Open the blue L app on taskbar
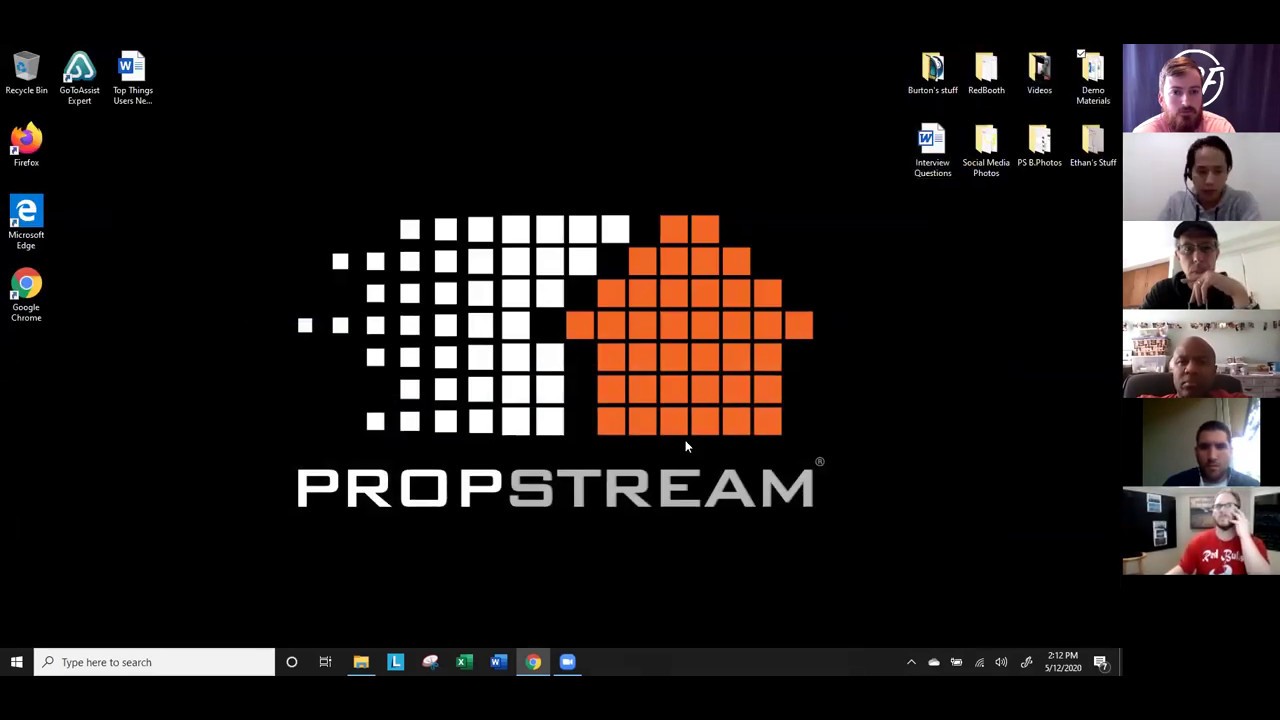This screenshot has width=1280, height=720. (x=396, y=662)
